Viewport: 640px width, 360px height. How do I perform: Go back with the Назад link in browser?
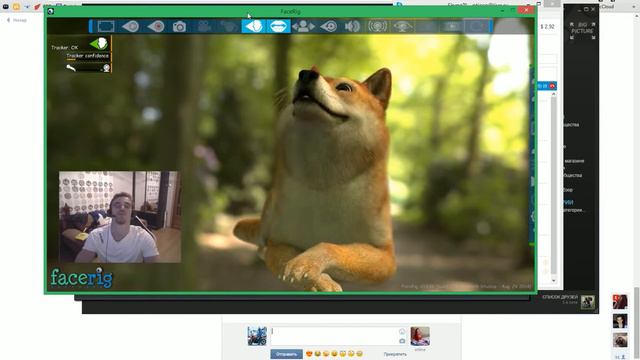click(17, 20)
